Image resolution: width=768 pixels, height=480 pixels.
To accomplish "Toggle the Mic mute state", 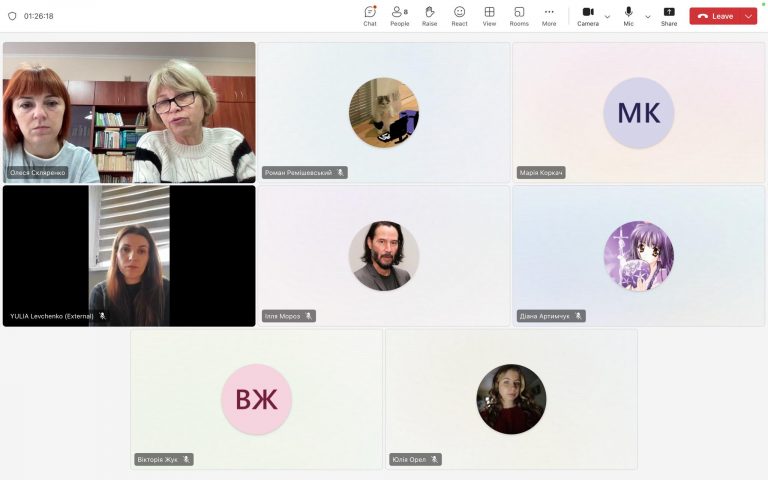I will pos(628,16).
